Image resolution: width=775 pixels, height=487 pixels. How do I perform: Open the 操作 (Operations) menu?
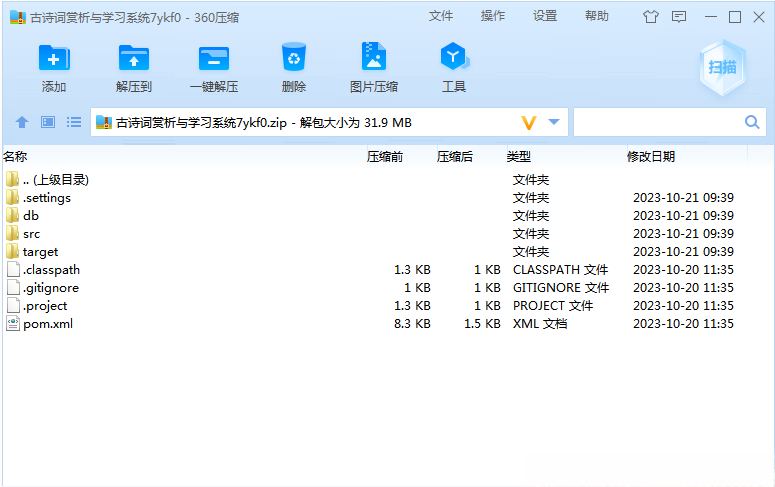(x=493, y=16)
